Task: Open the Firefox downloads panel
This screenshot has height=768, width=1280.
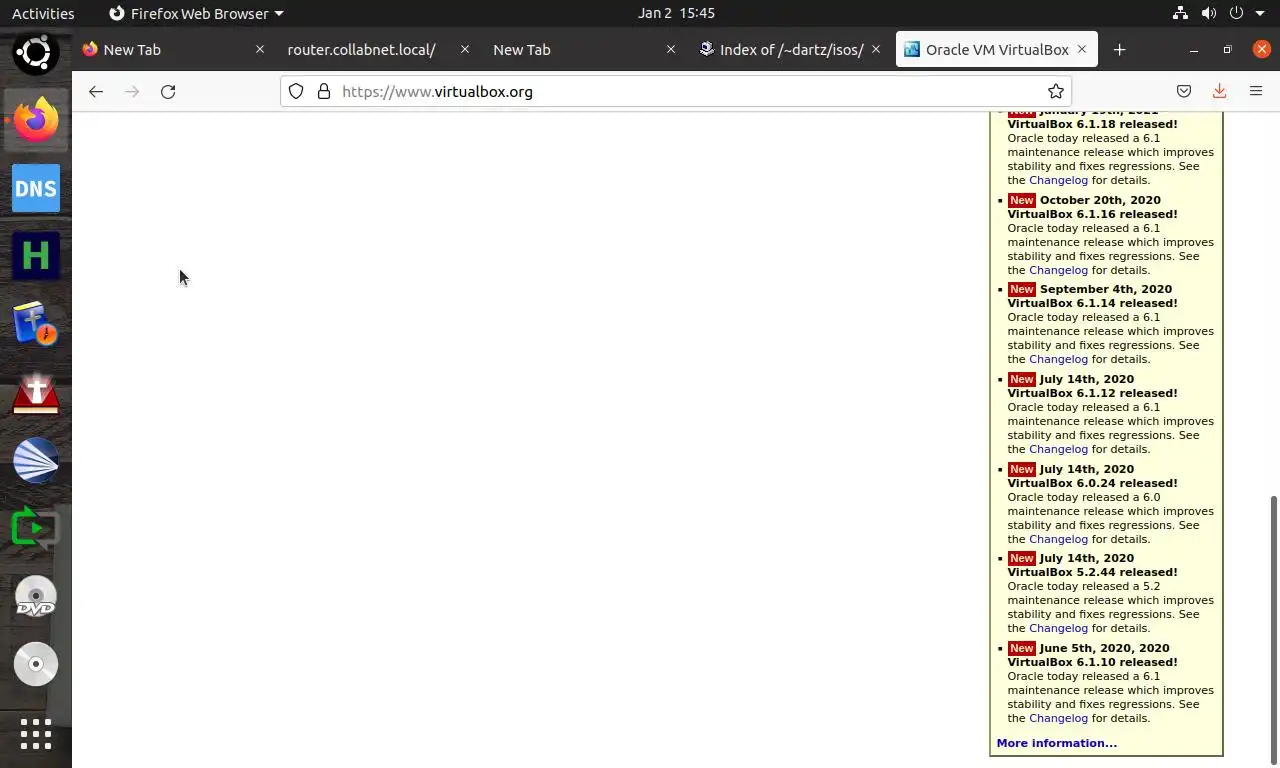Action: point(1219,91)
